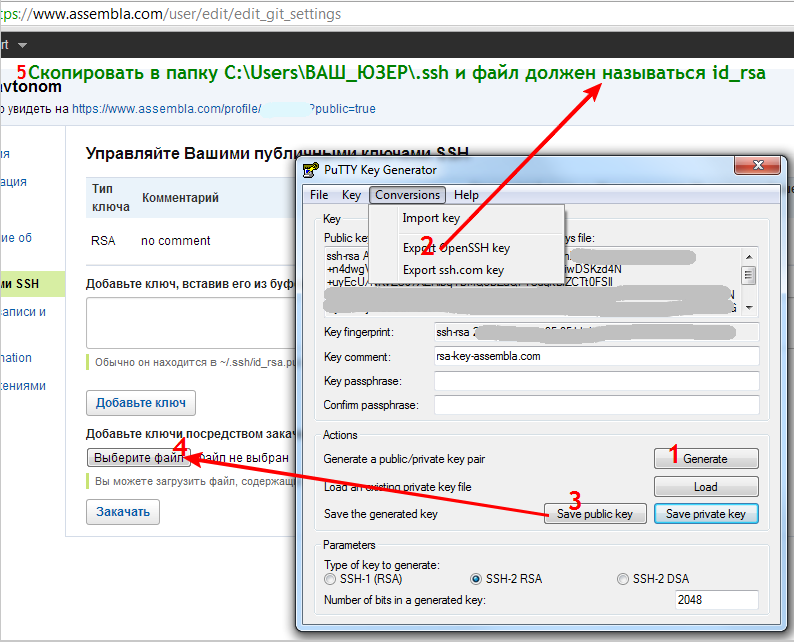The height and width of the screenshot is (642, 794).
Task: Choose Export OpenSSH key
Action: pyautogui.click(x=456, y=248)
